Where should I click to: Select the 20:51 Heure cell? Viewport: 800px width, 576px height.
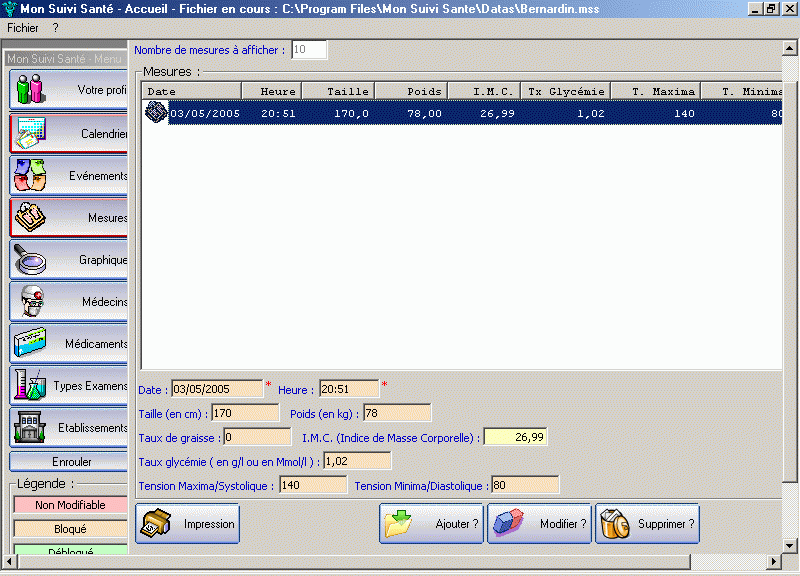point(278,113)
